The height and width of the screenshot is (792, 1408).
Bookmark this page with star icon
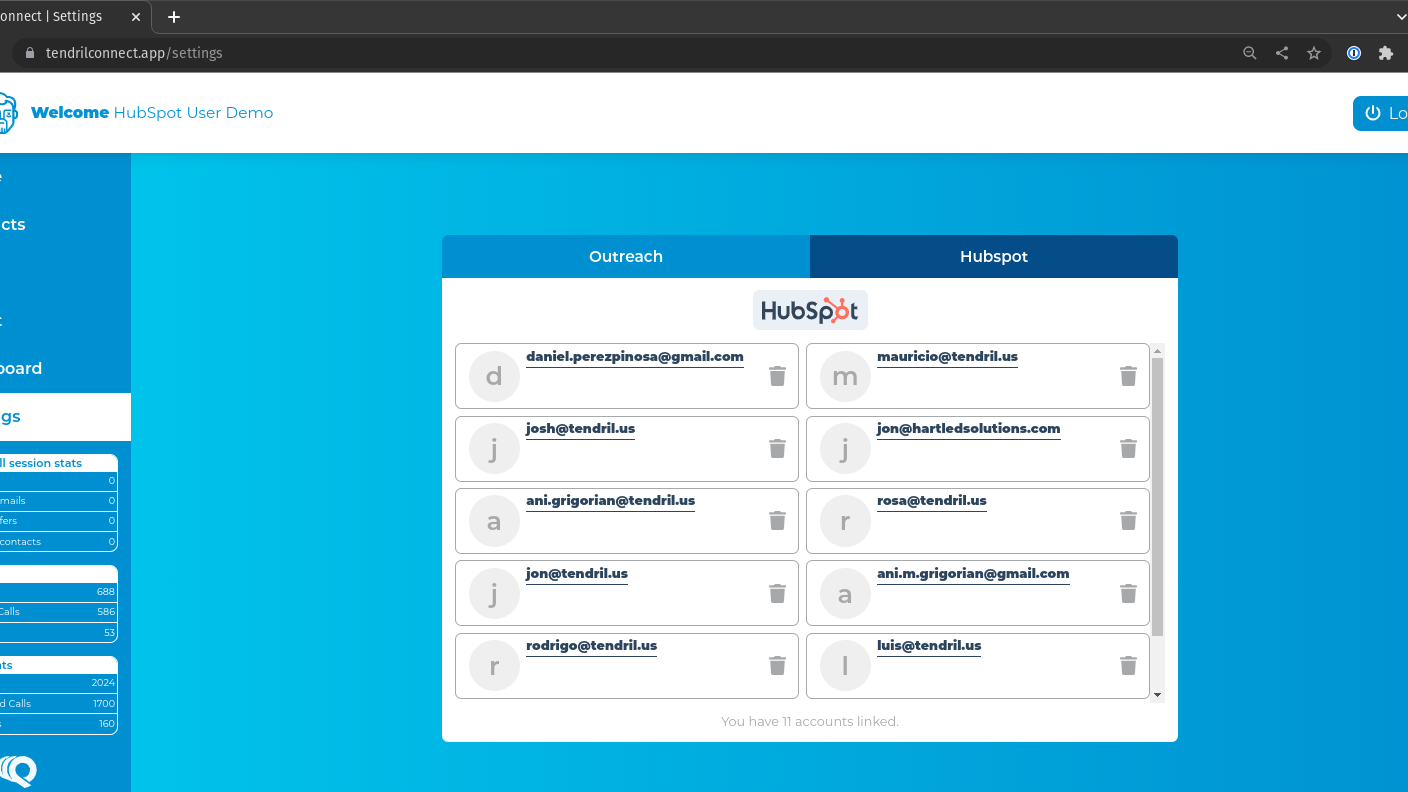[1314, 53]
